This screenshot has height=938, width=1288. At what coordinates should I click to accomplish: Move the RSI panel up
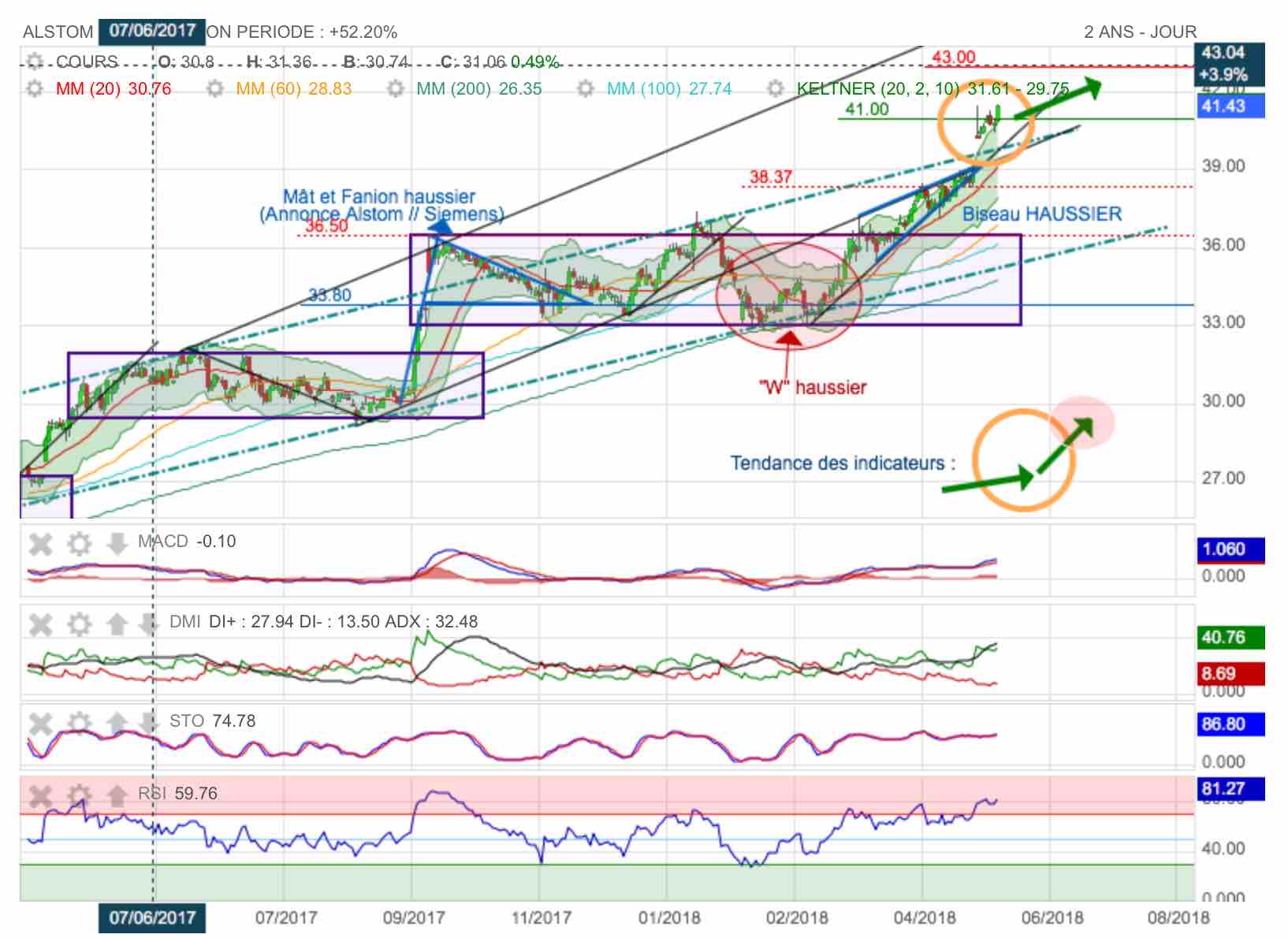[x=117, y=796]
